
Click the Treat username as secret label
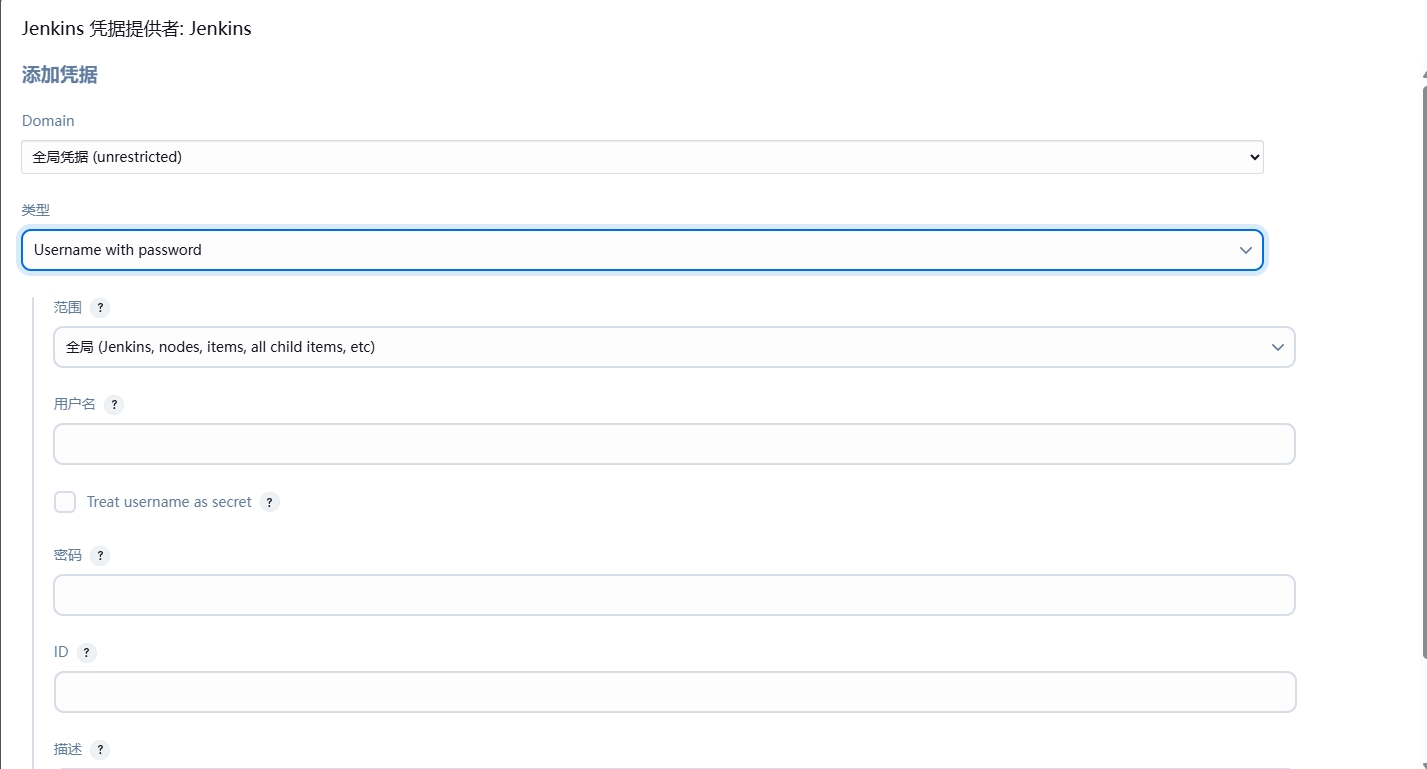tap(169, 502)
